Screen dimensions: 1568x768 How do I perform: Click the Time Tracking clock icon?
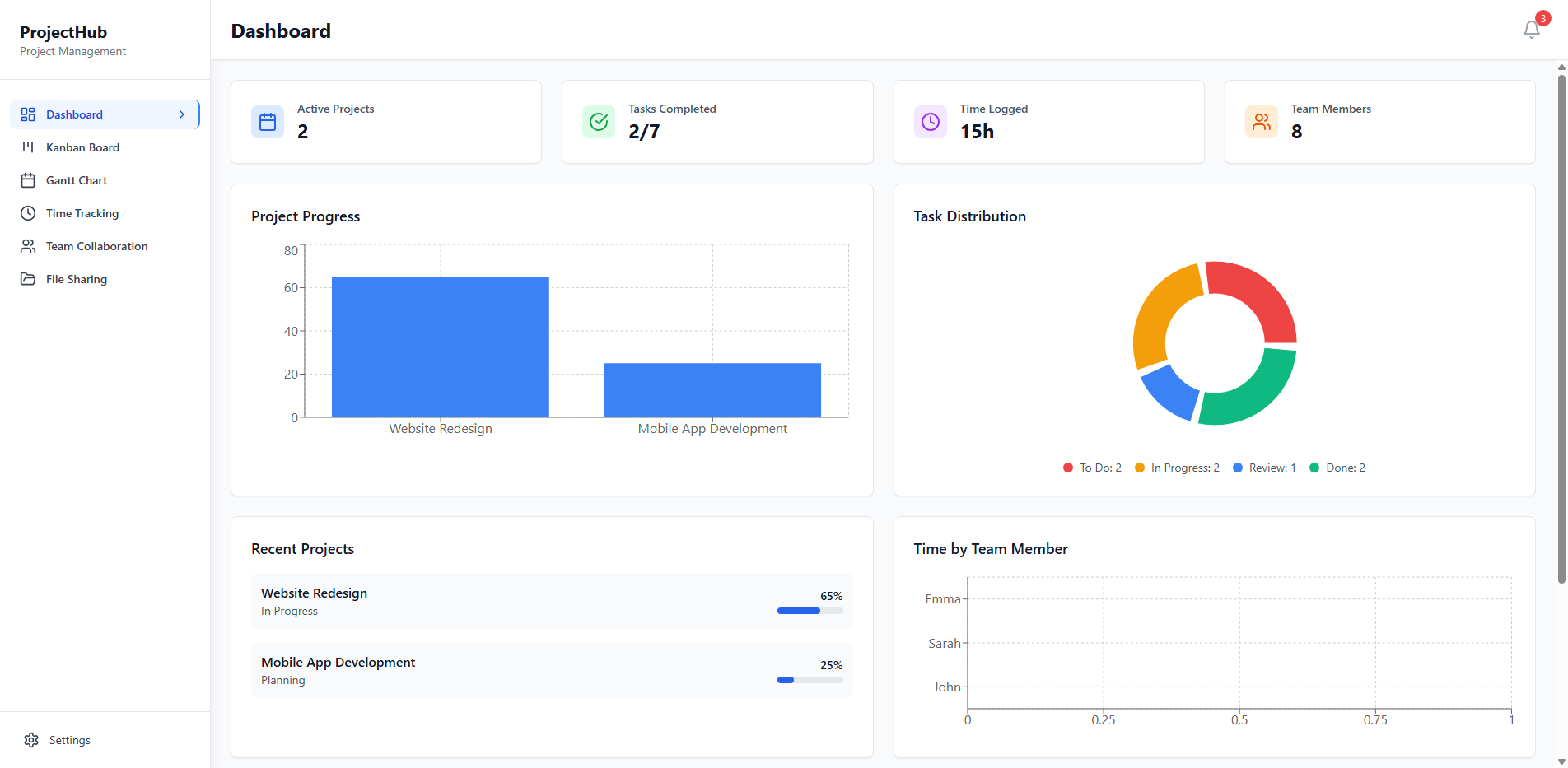coord(29,213)
